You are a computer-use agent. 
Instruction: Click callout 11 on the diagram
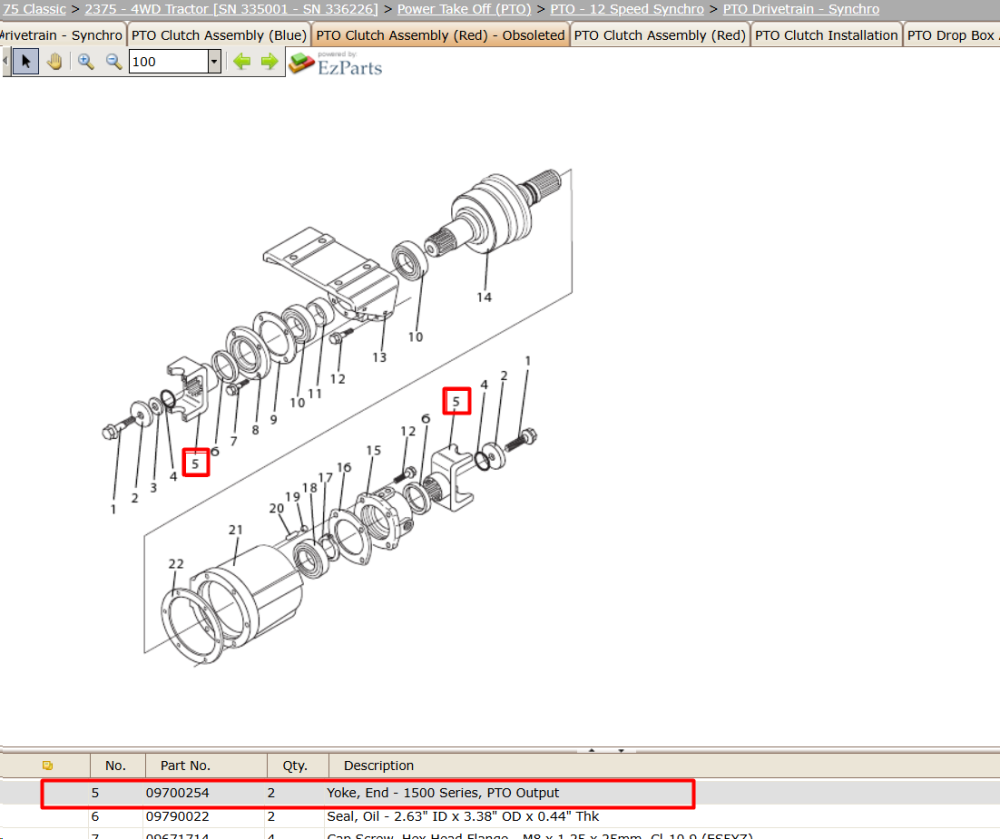(x=315, y=394)
